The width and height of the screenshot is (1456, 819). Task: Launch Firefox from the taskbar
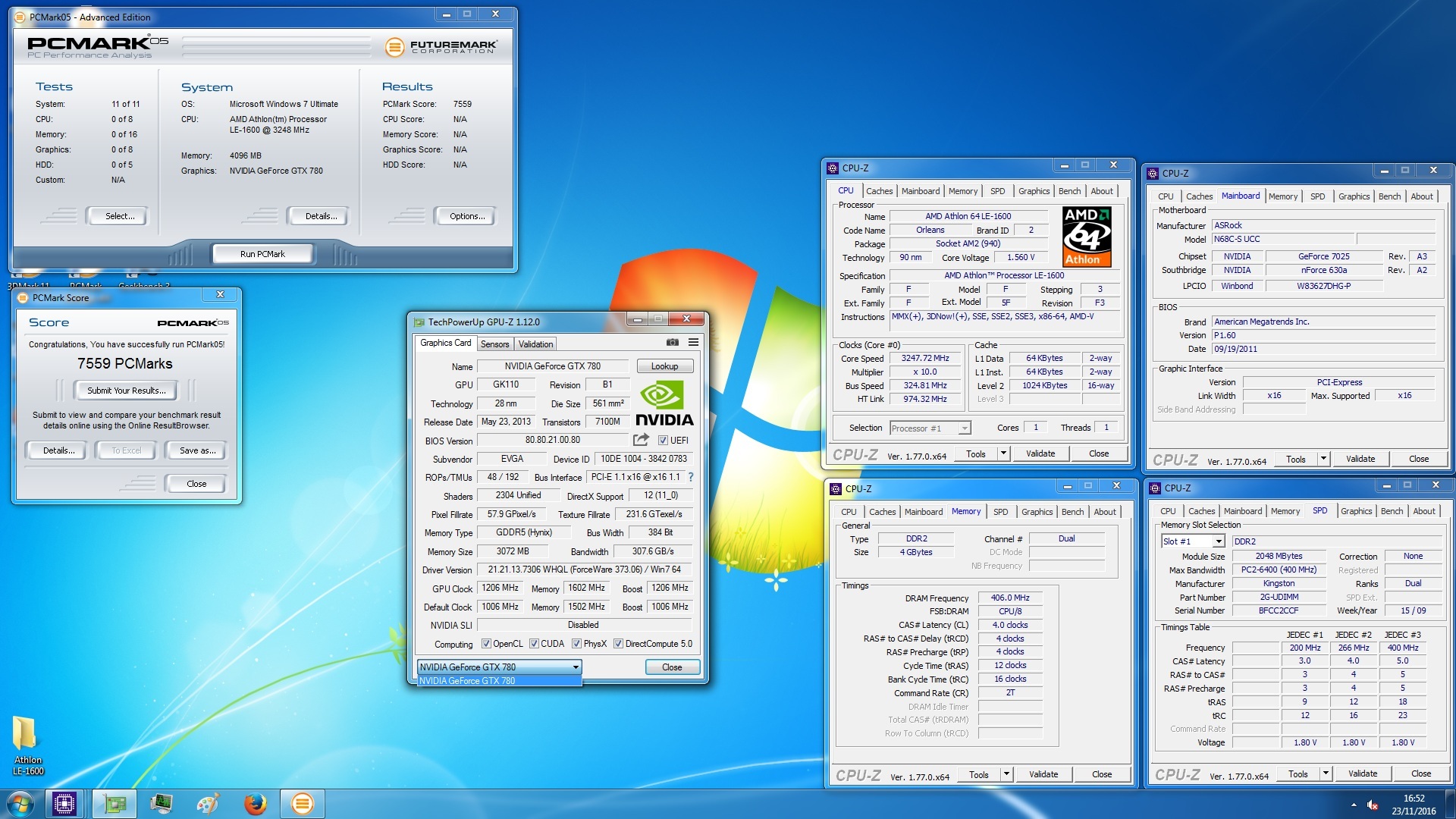tap(256, 804)
